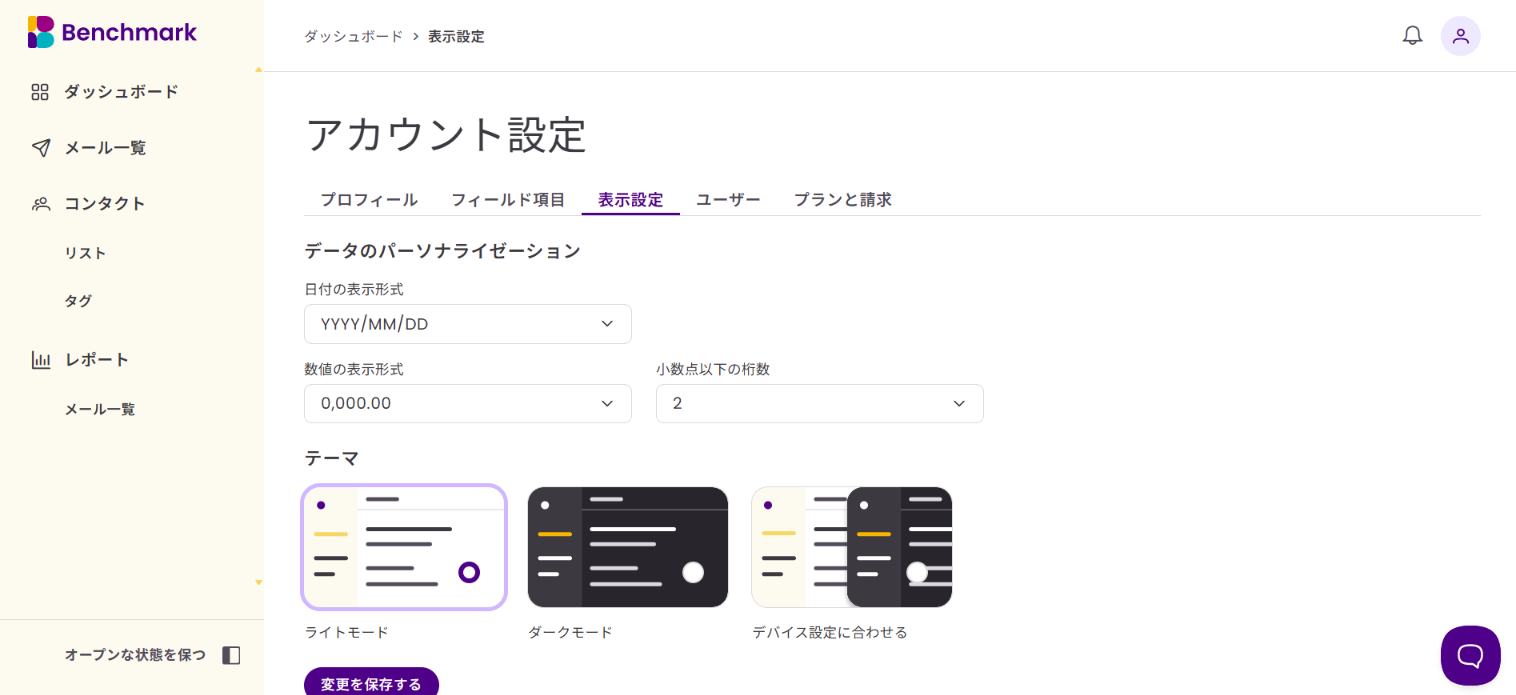
Task: Click the sidebar collapse panel icon
Action: [x=231, y=655]
